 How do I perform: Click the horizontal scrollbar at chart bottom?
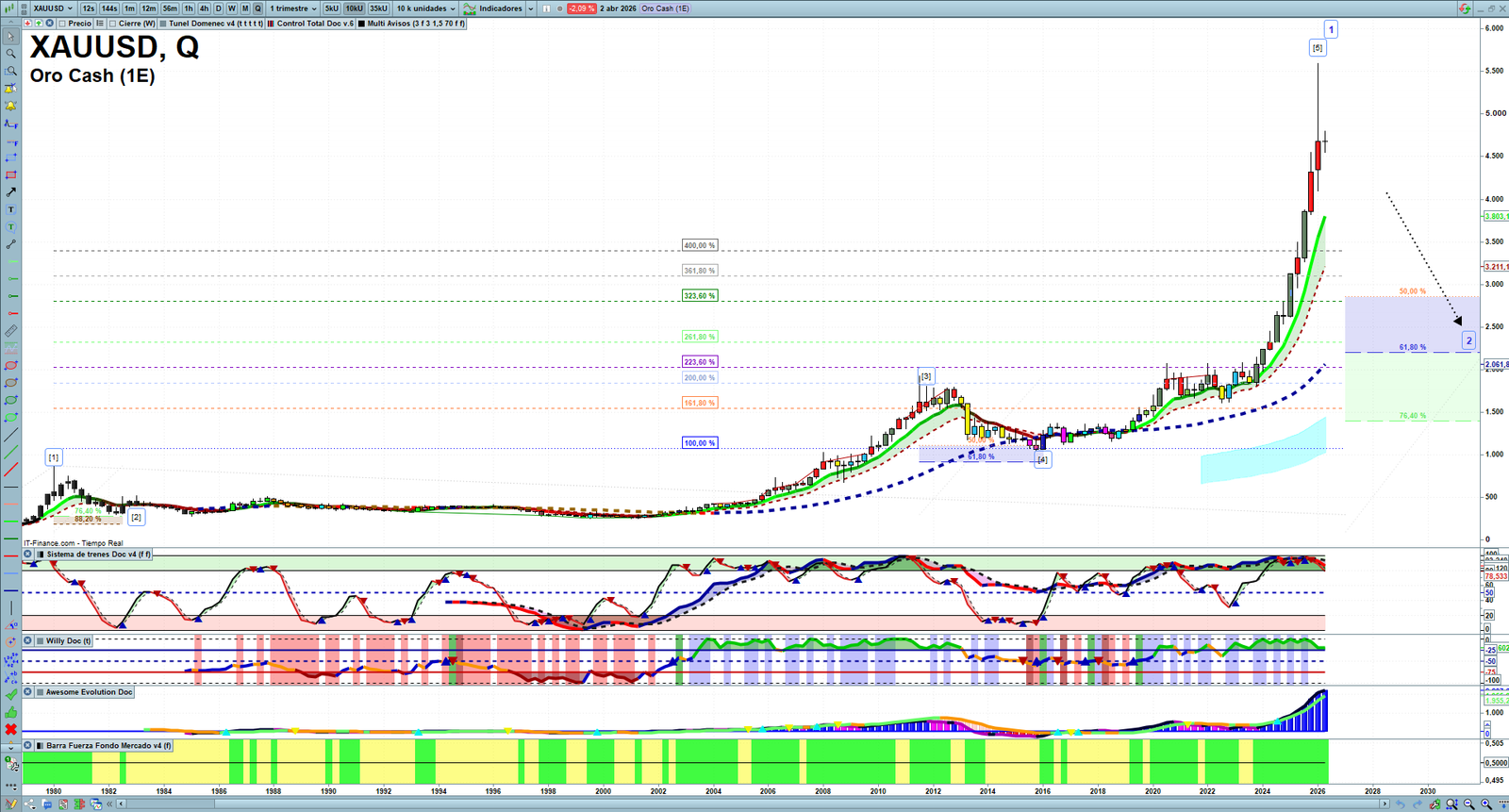tap(754, 804)
